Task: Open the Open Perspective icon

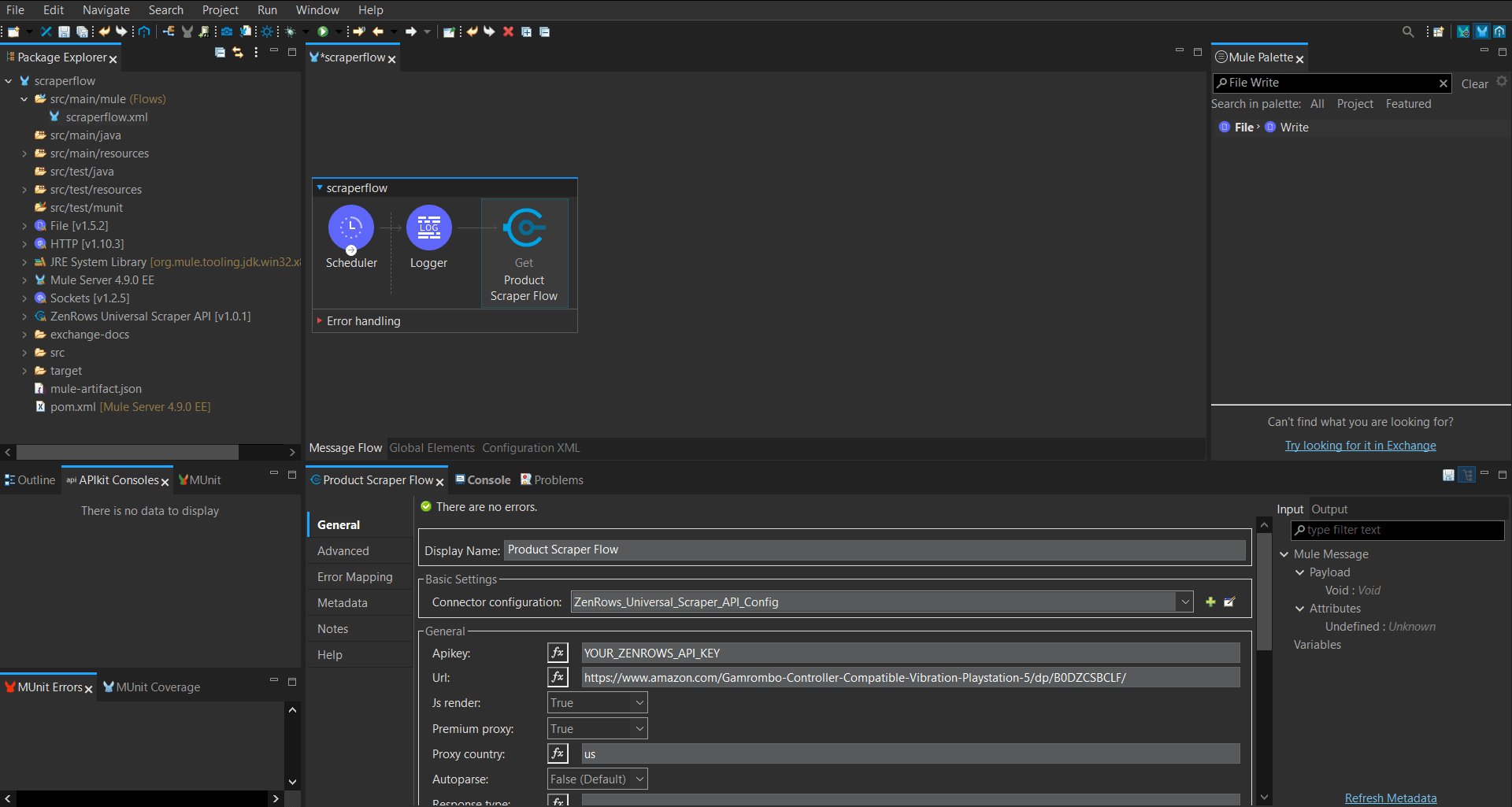Action: click(1439, 31)
